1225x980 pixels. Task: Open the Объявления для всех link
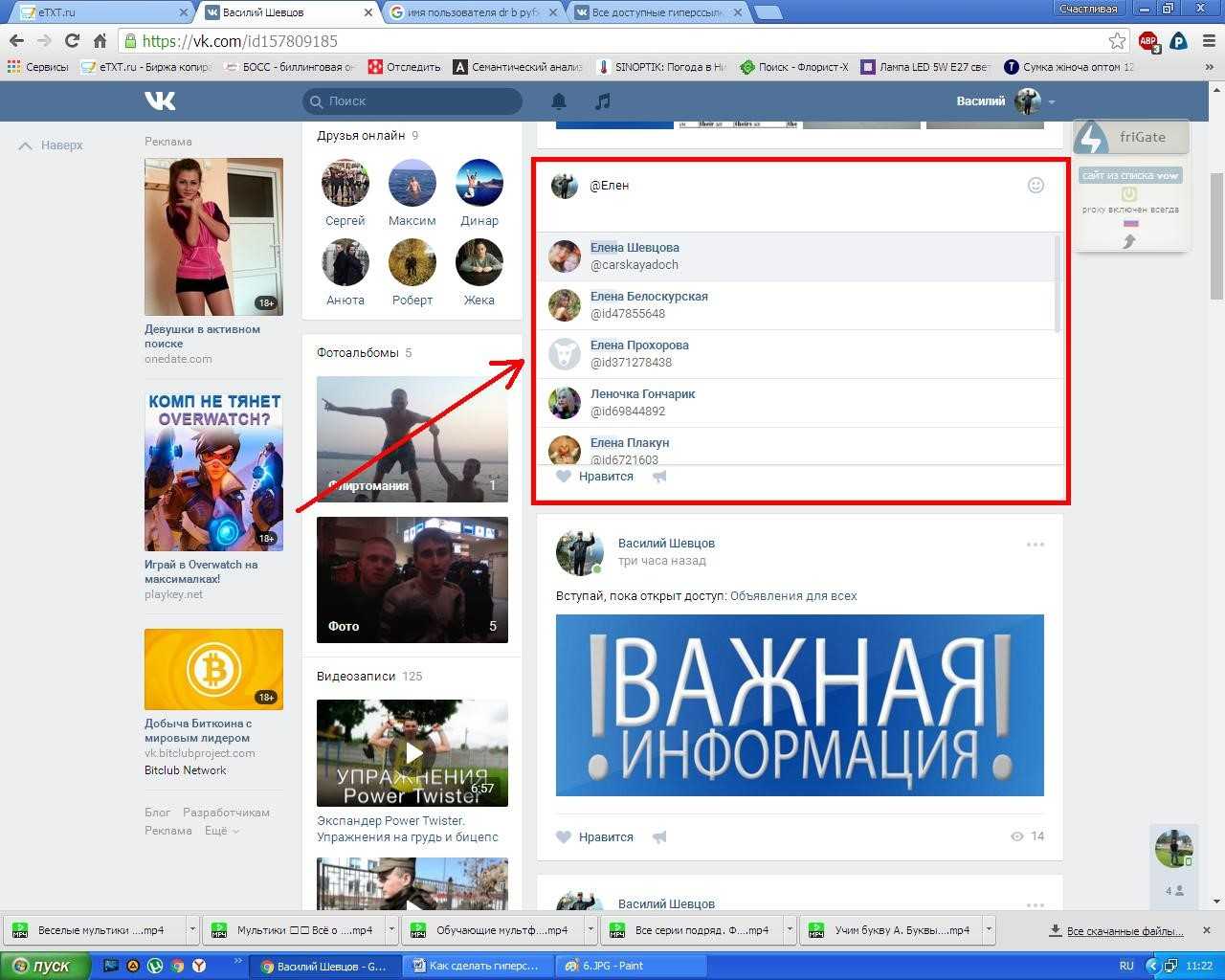coord(793,595)
